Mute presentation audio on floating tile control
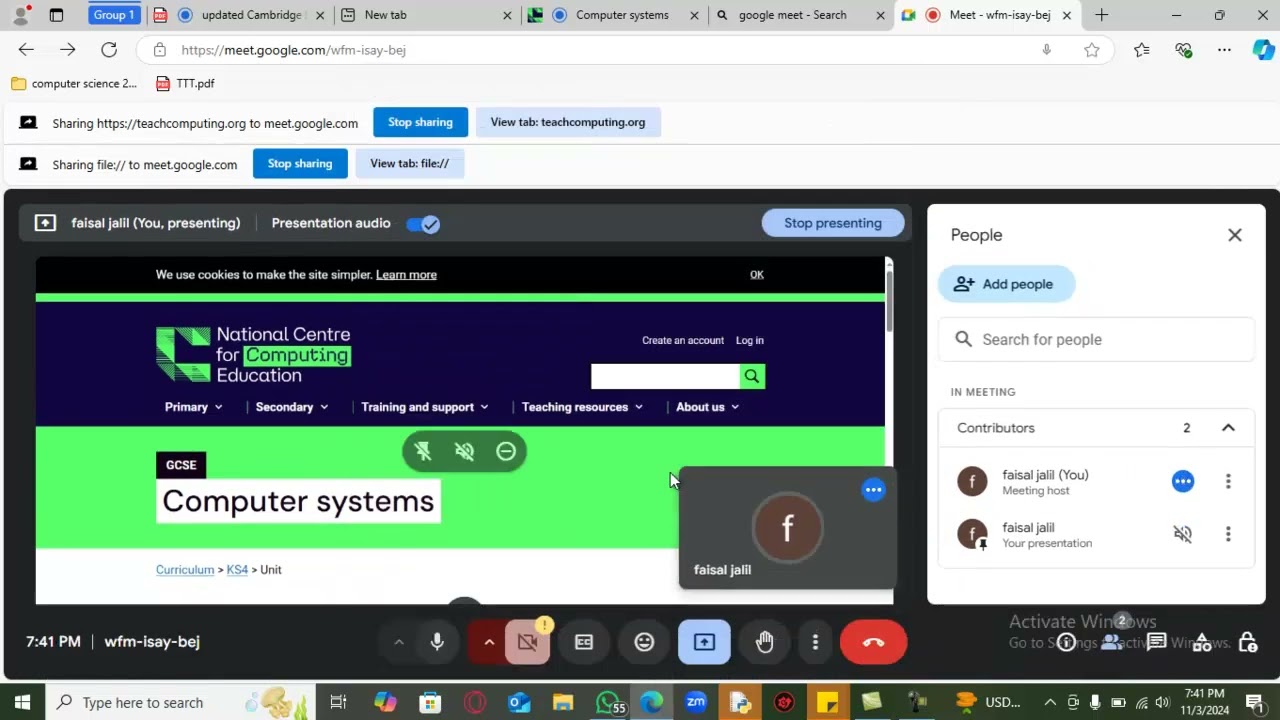1280x720 pixels. pyautogui.click(x=464, y=451)
